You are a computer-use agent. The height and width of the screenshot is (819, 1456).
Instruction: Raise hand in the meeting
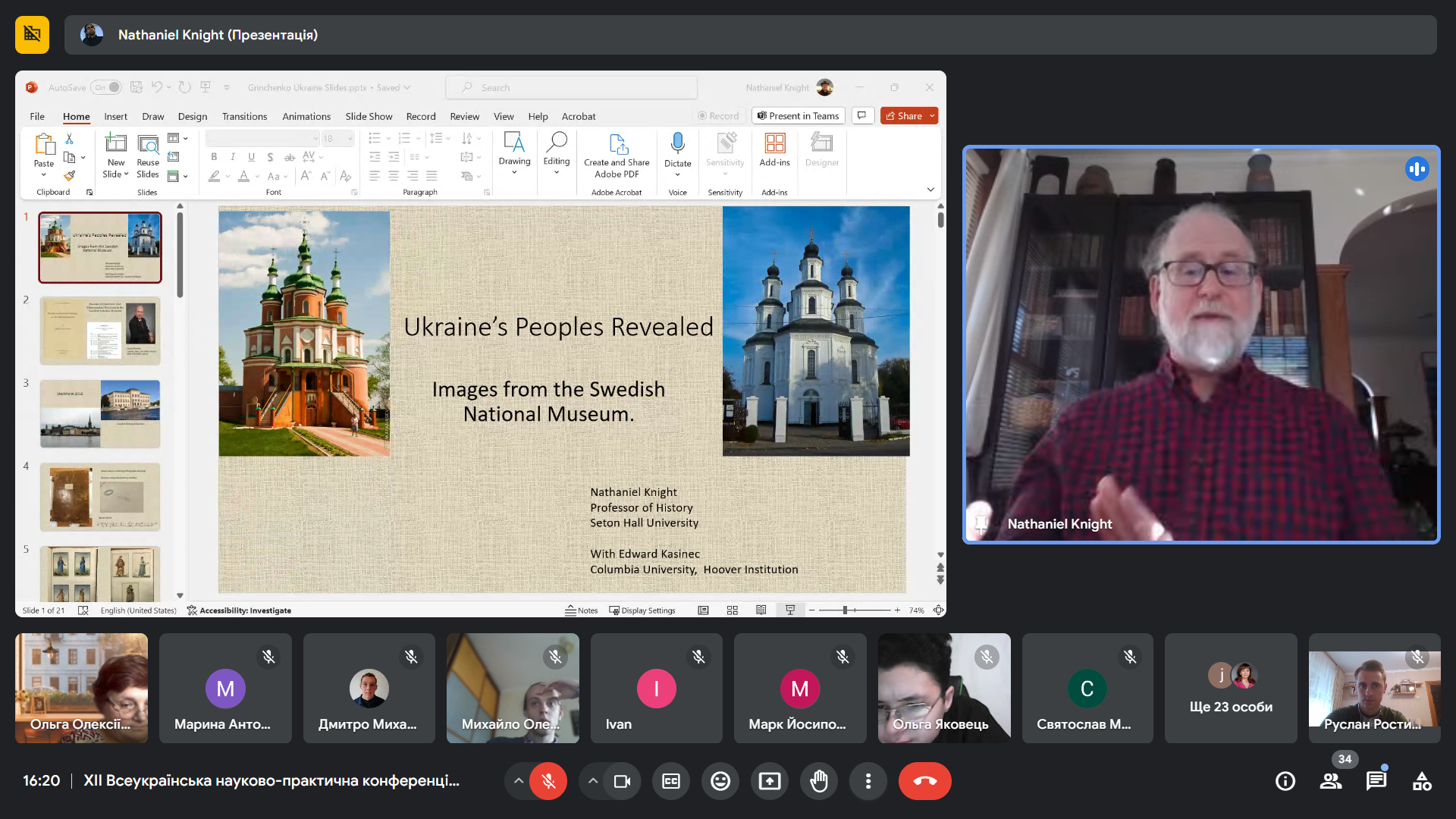(x=819, y=781)
